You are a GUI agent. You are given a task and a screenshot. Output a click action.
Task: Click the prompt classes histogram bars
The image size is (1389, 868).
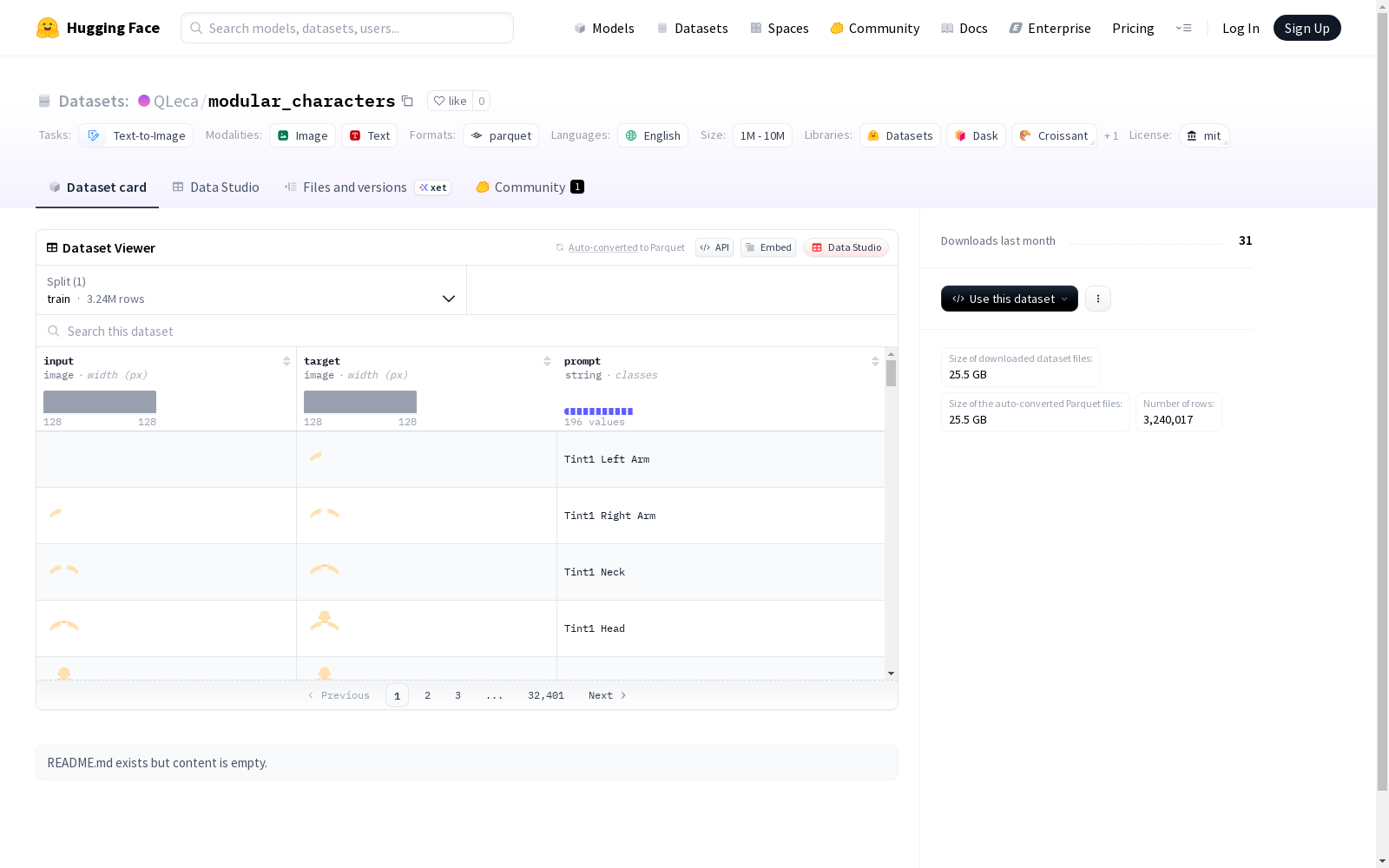(598, 411)
